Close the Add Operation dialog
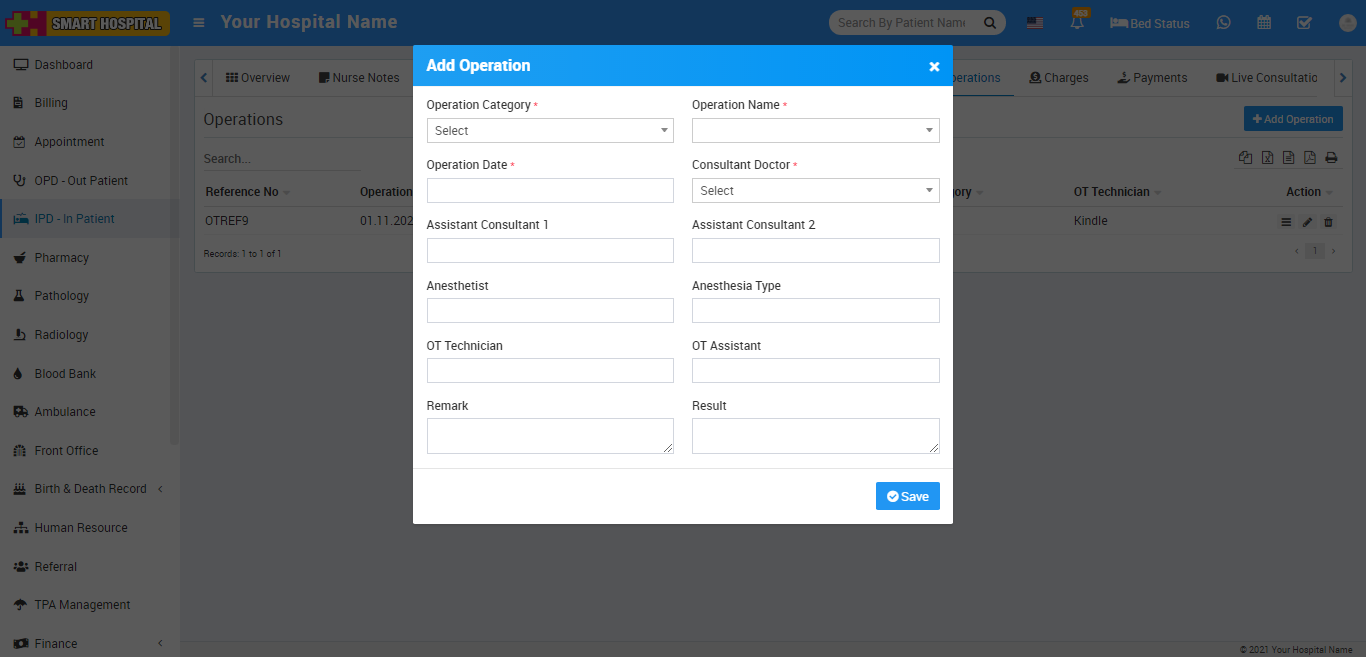Viewport: 1366px width, 657px height. click(x=934, y=67)
